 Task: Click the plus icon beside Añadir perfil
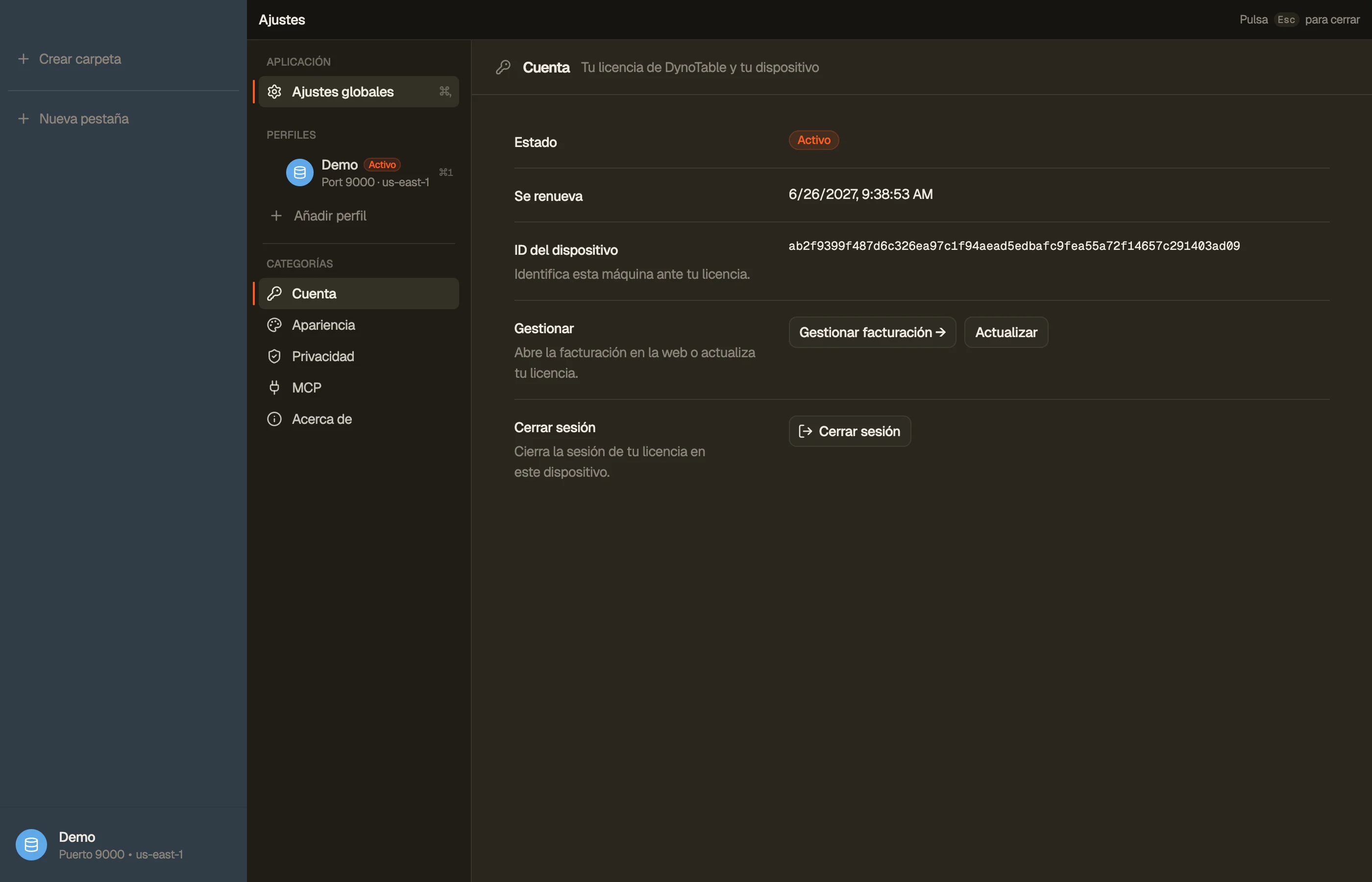[276, 216]
